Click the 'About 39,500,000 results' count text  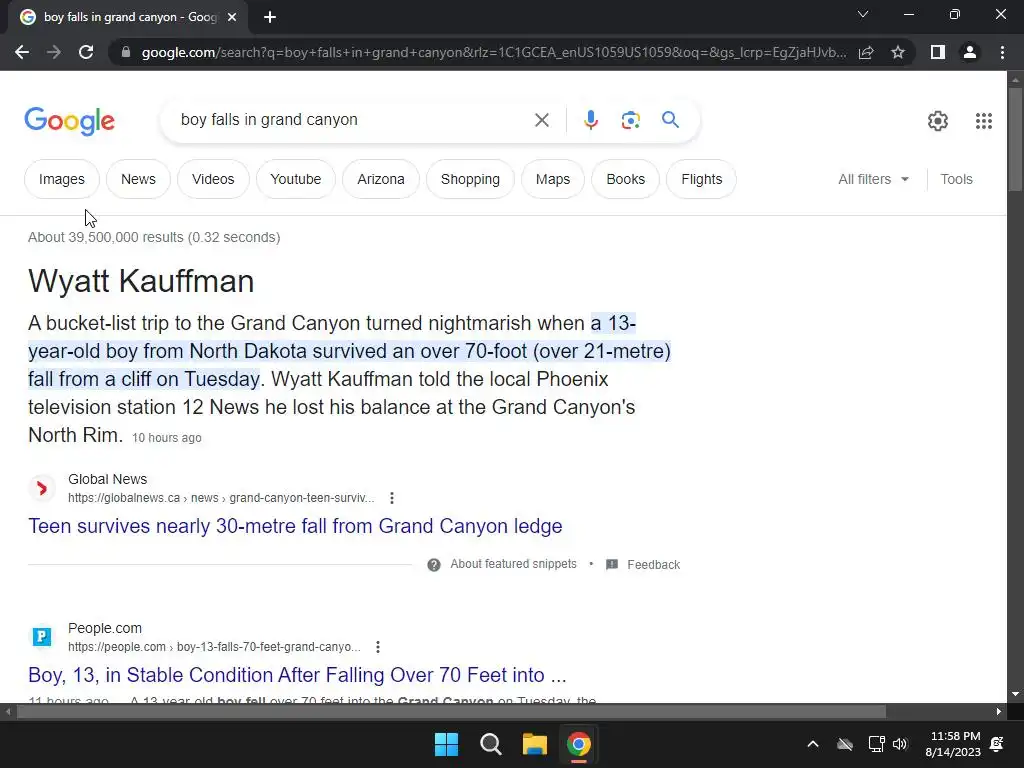pos(154,237)
